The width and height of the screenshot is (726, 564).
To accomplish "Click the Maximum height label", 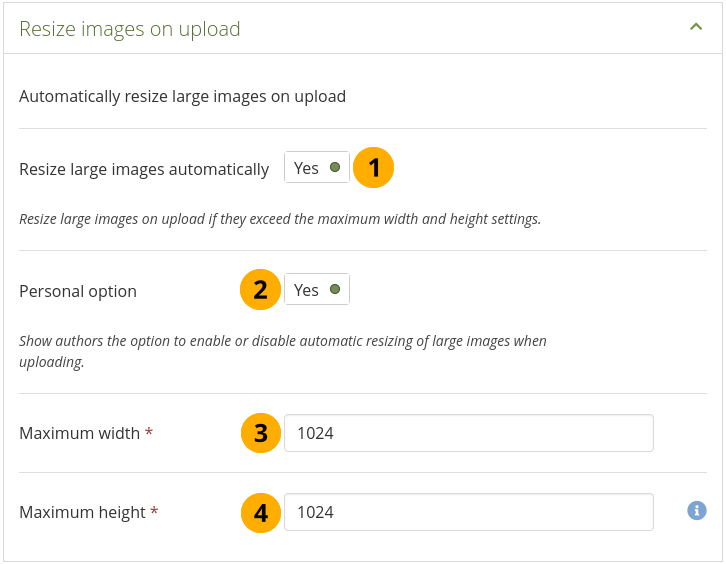I will coord(83,512).
